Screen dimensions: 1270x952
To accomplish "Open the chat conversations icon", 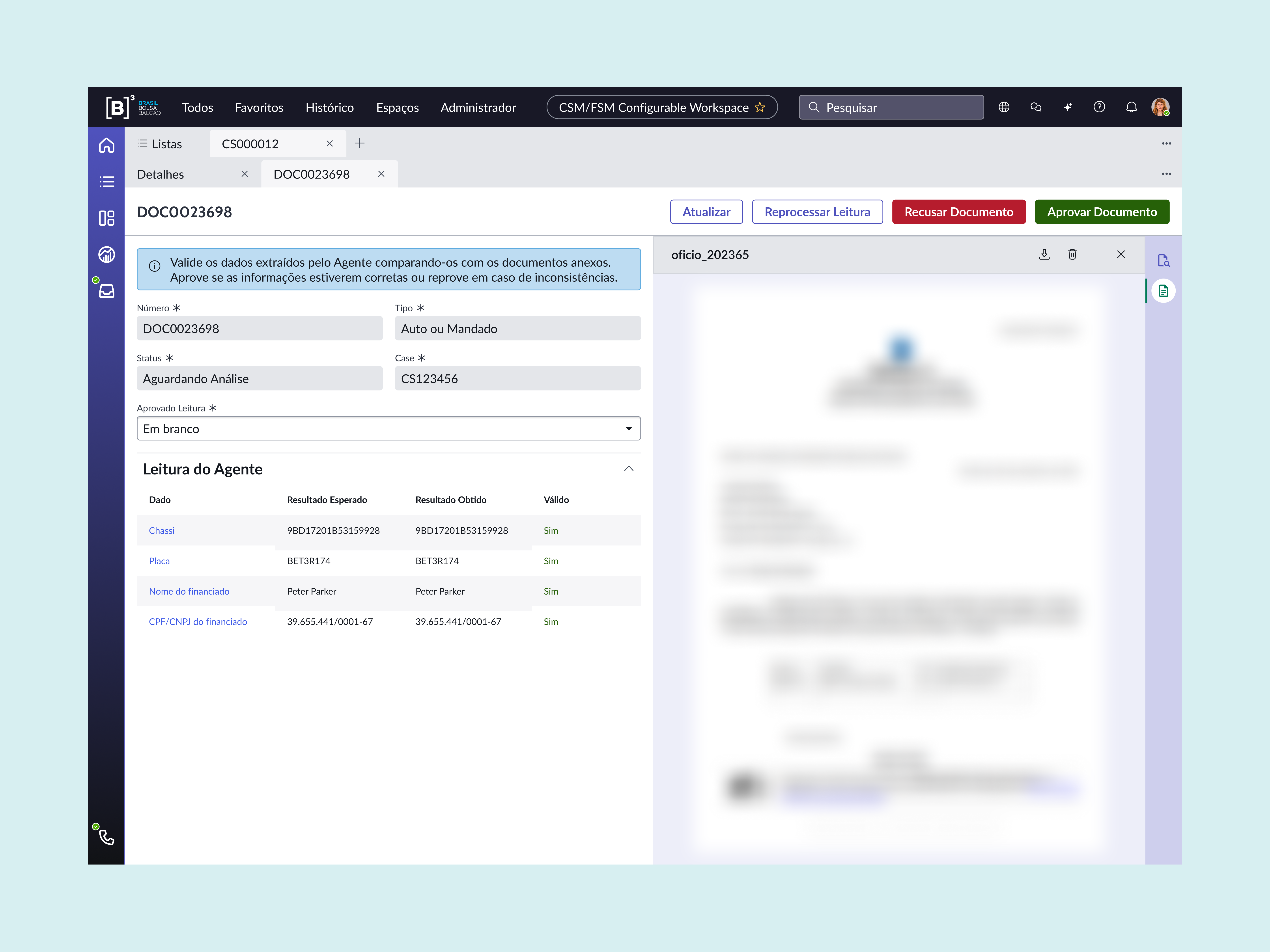I will click(1036, 107).
